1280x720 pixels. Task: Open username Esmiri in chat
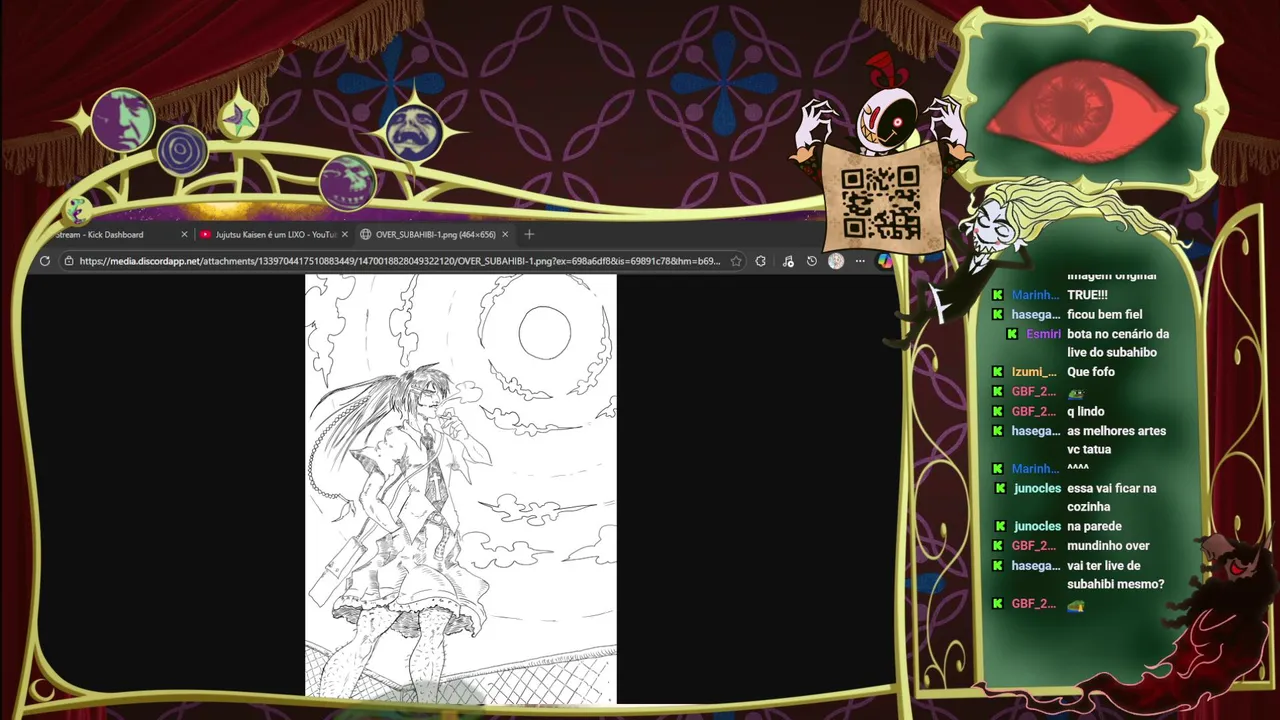coord(1043,334)
